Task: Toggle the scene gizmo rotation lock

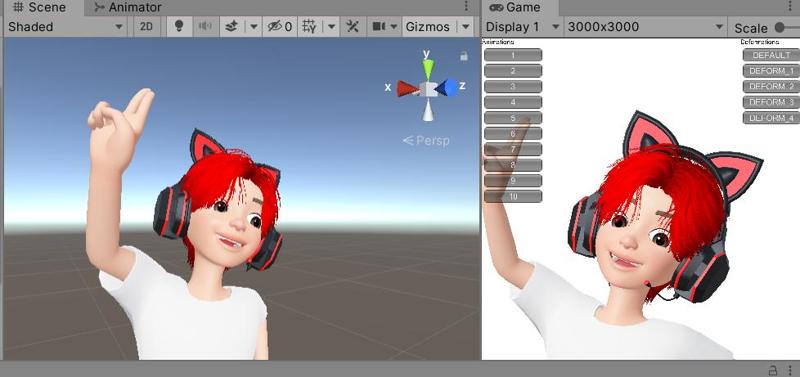Action: (x=464, y=56)
